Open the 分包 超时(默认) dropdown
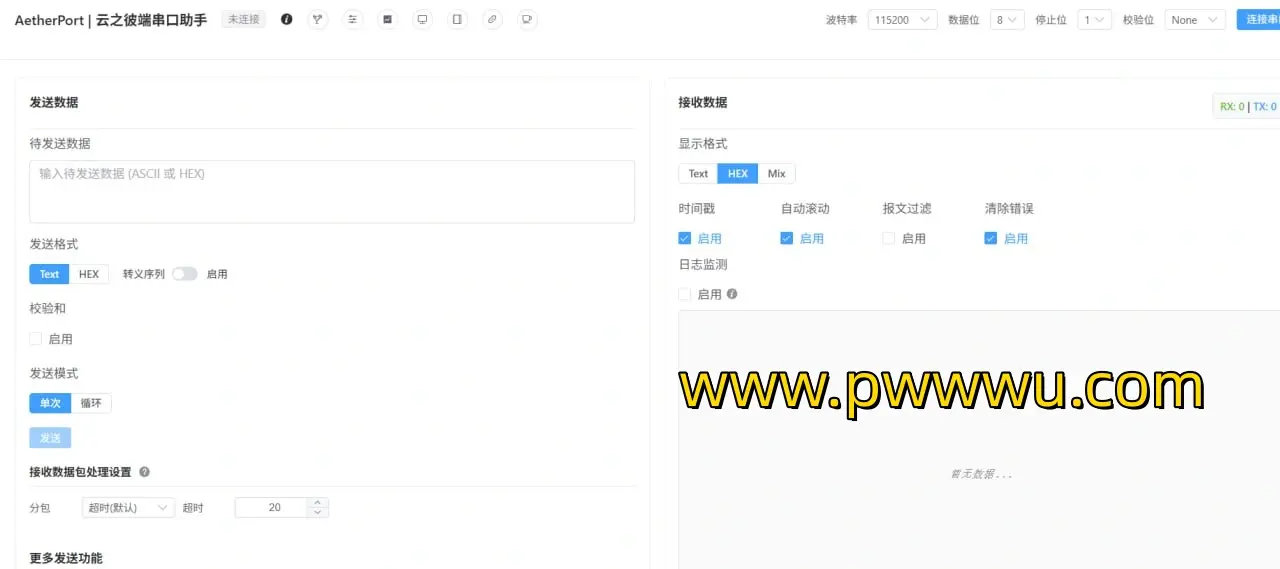The image size is (1280, 569). click(128, 508)
